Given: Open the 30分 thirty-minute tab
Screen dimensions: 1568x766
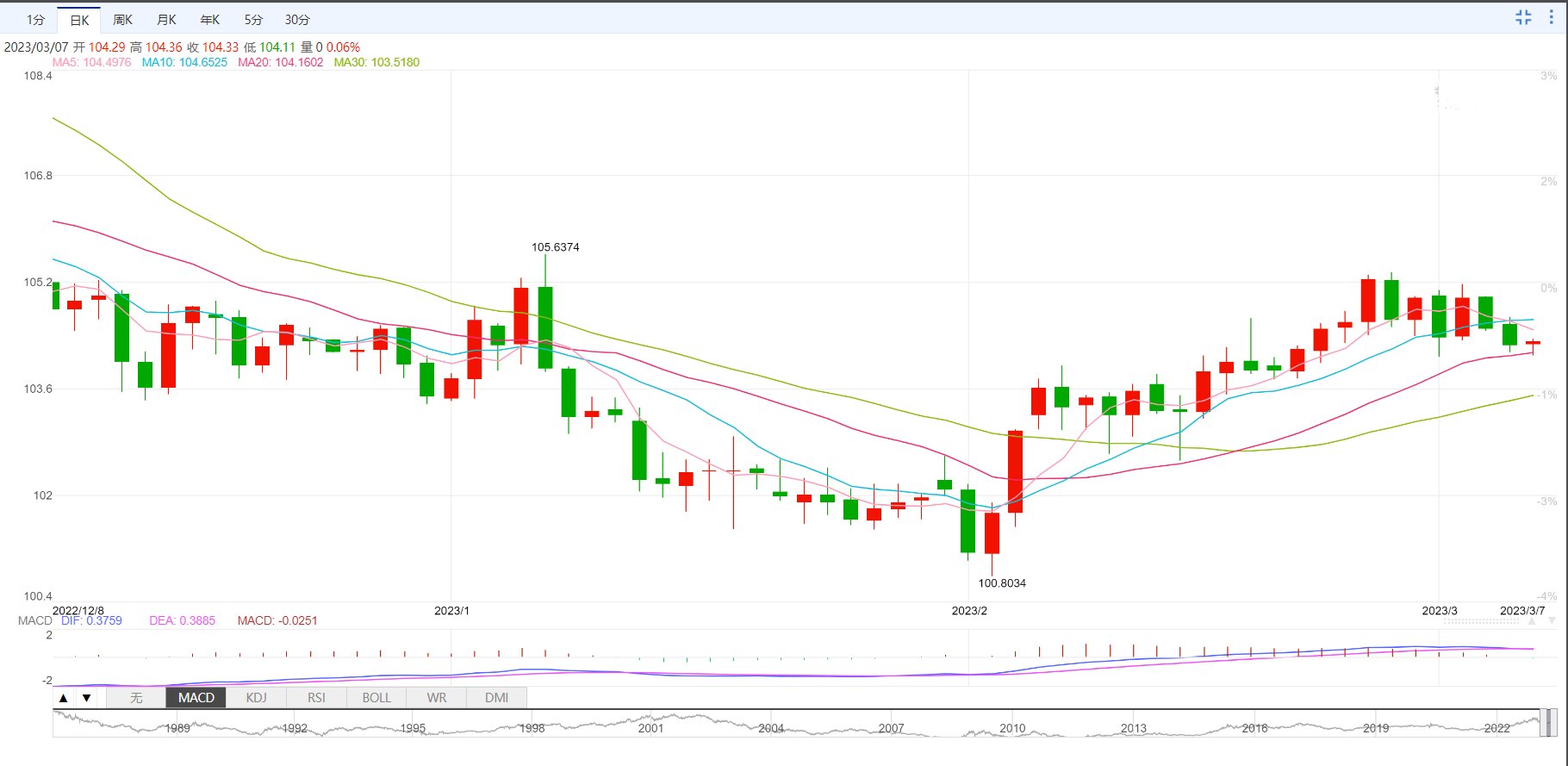Looking at the screenshot, I should (x=297, y=20).
